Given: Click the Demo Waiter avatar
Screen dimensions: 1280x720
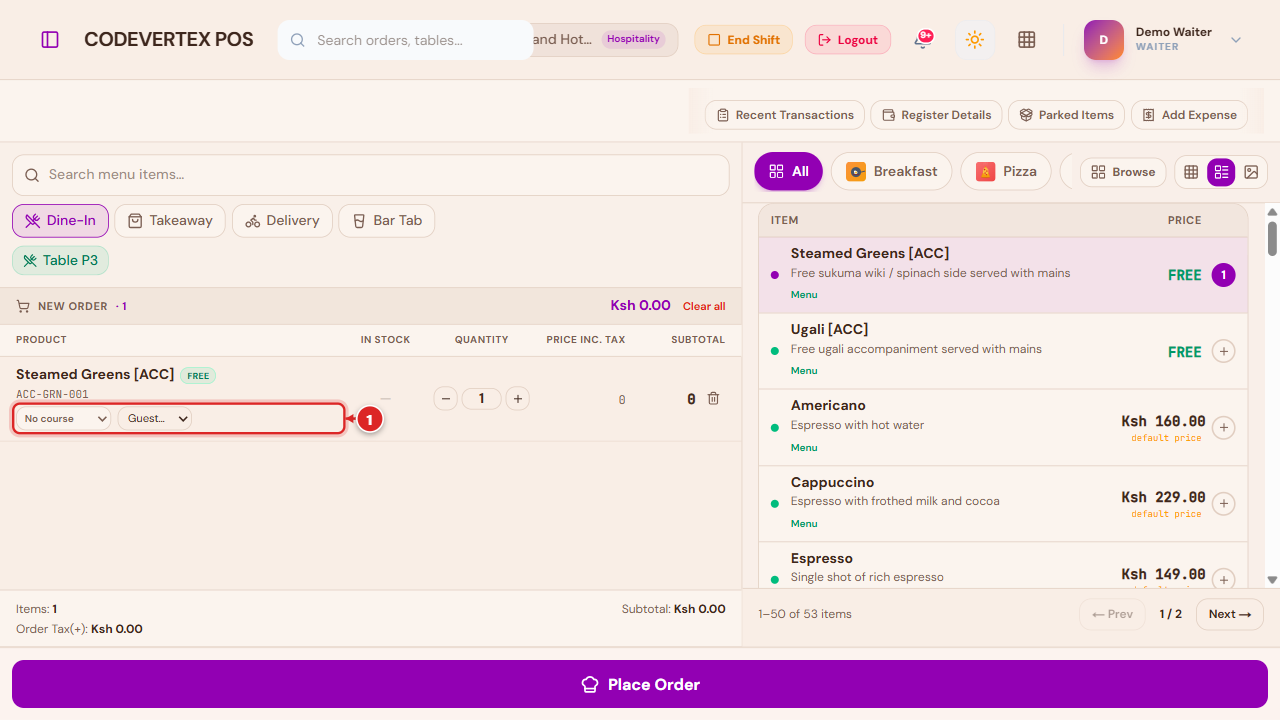Looking at the screenshot, I should [1104, 40].
